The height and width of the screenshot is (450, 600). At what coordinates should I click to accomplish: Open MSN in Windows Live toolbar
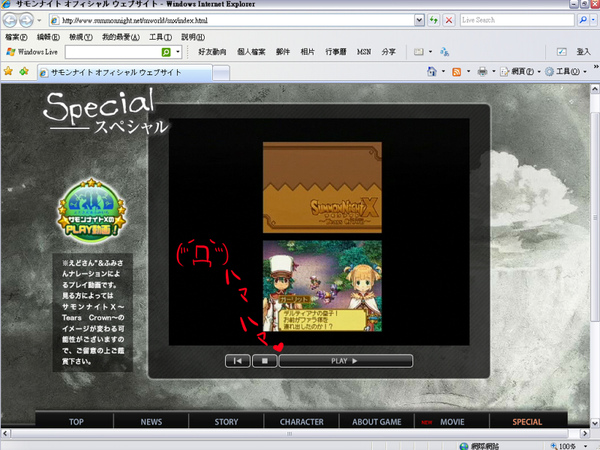(364, 52)
